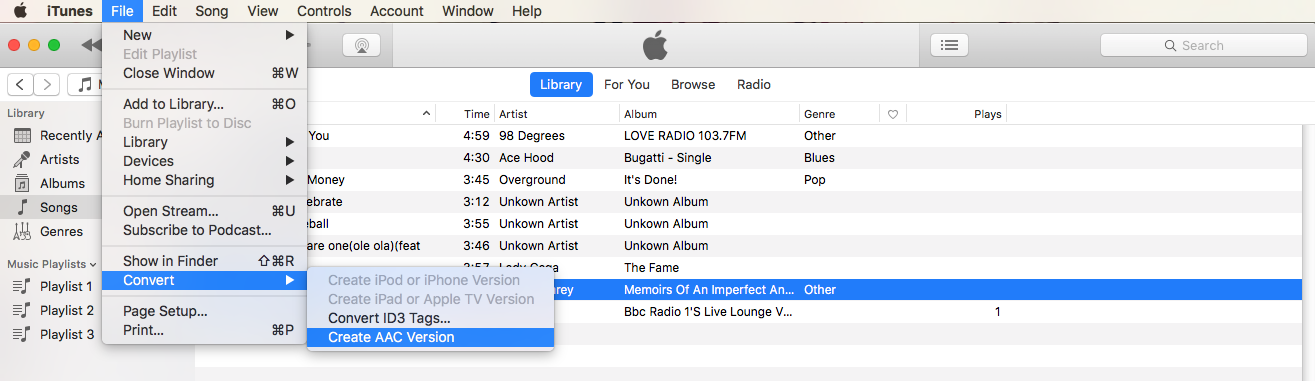This screenshot has width=1315, height=381.
Task: Select Convert ID3 Tags option
Action: tap(430, 318)
